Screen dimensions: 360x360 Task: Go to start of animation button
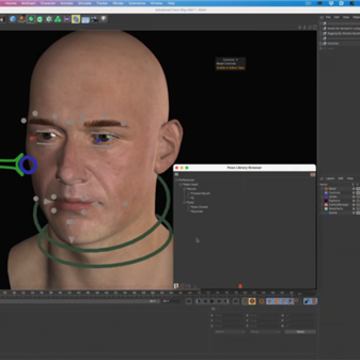[189, 301]
